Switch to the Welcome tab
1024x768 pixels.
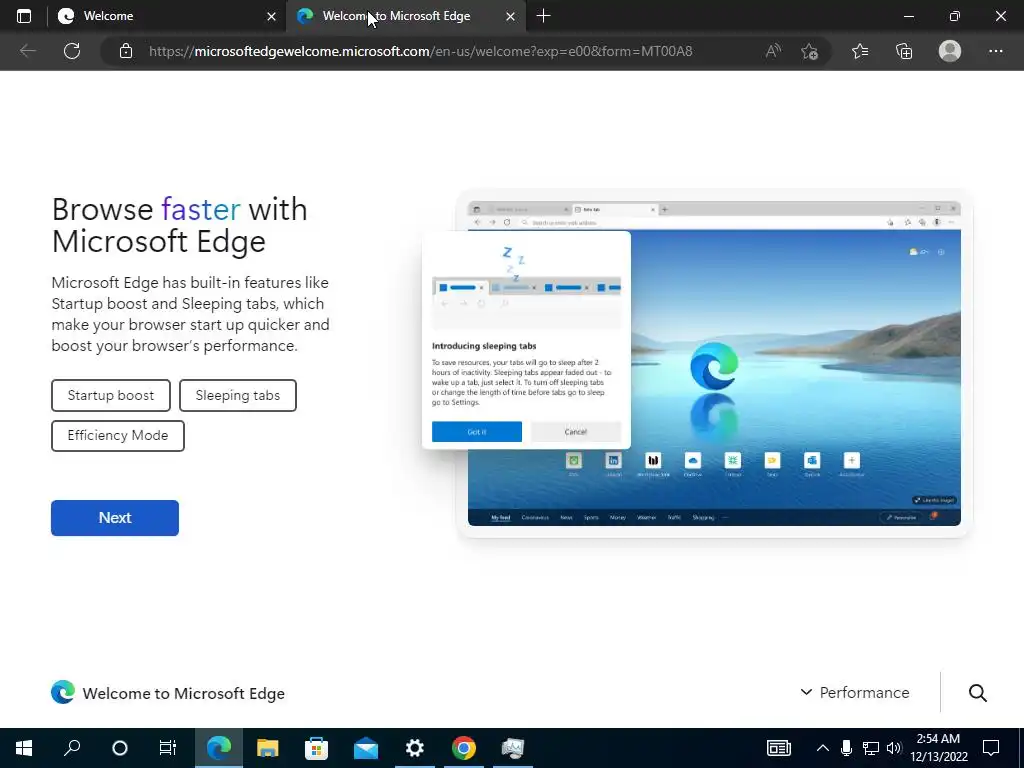click(x=167, y=16)
